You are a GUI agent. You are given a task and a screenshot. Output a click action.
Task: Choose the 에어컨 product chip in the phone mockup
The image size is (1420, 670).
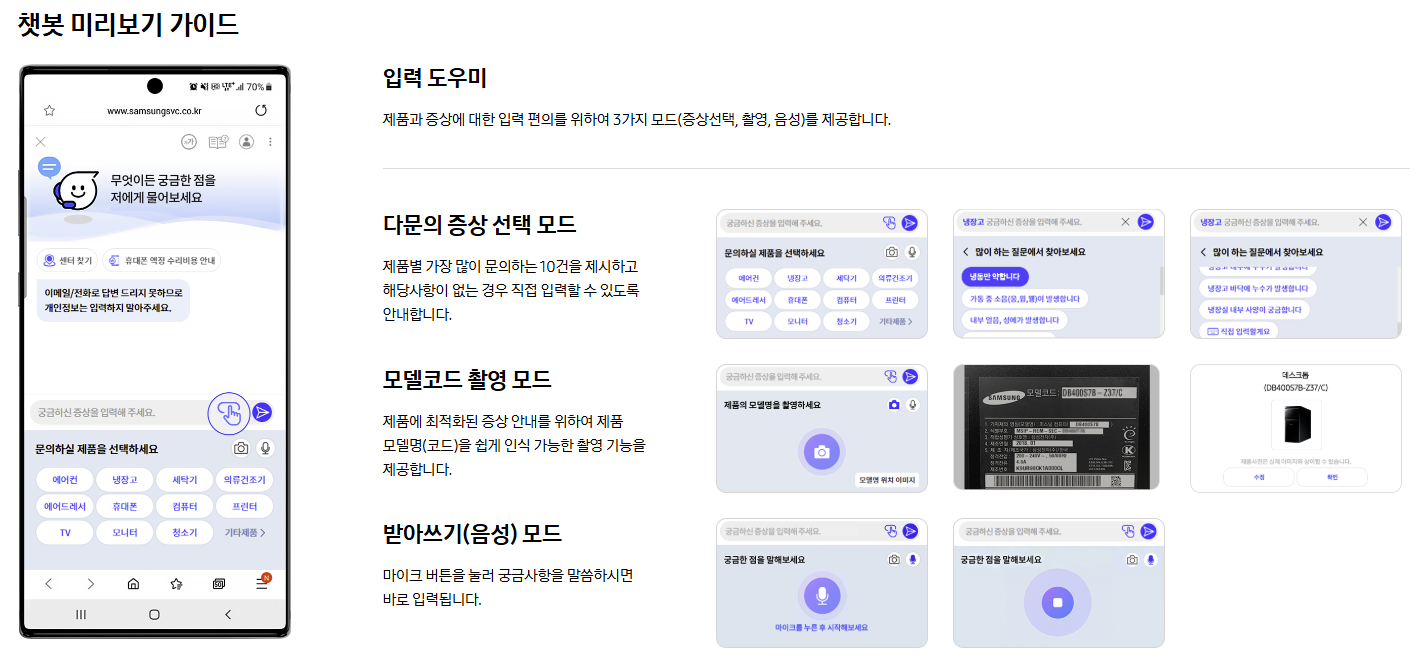click(x=65, y=480)
